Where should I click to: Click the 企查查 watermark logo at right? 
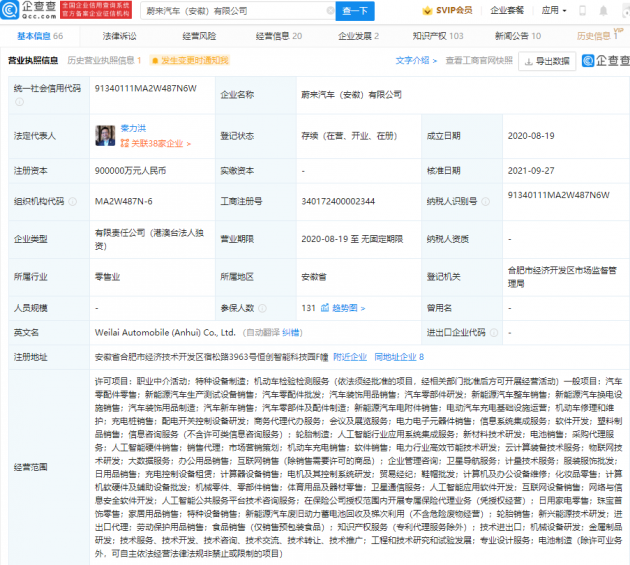coord(605,61)
